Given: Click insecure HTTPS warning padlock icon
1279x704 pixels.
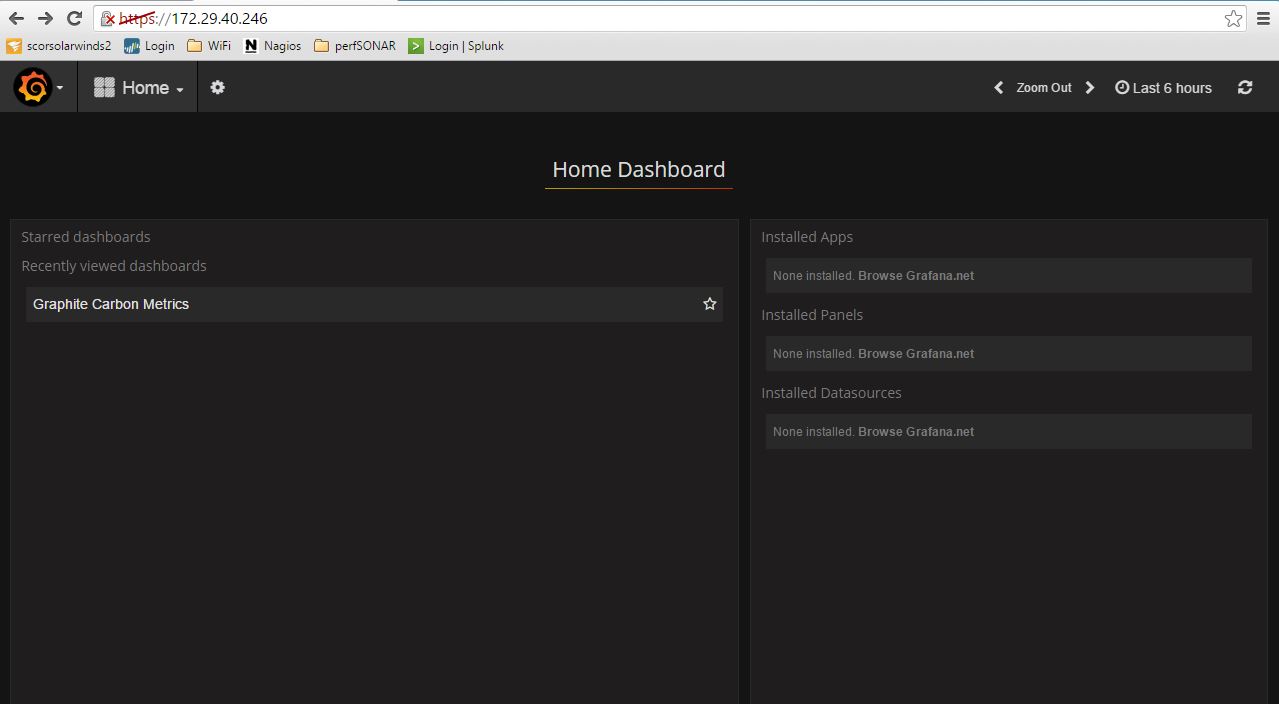Looking at the screenshot, I should click(109, 19).
